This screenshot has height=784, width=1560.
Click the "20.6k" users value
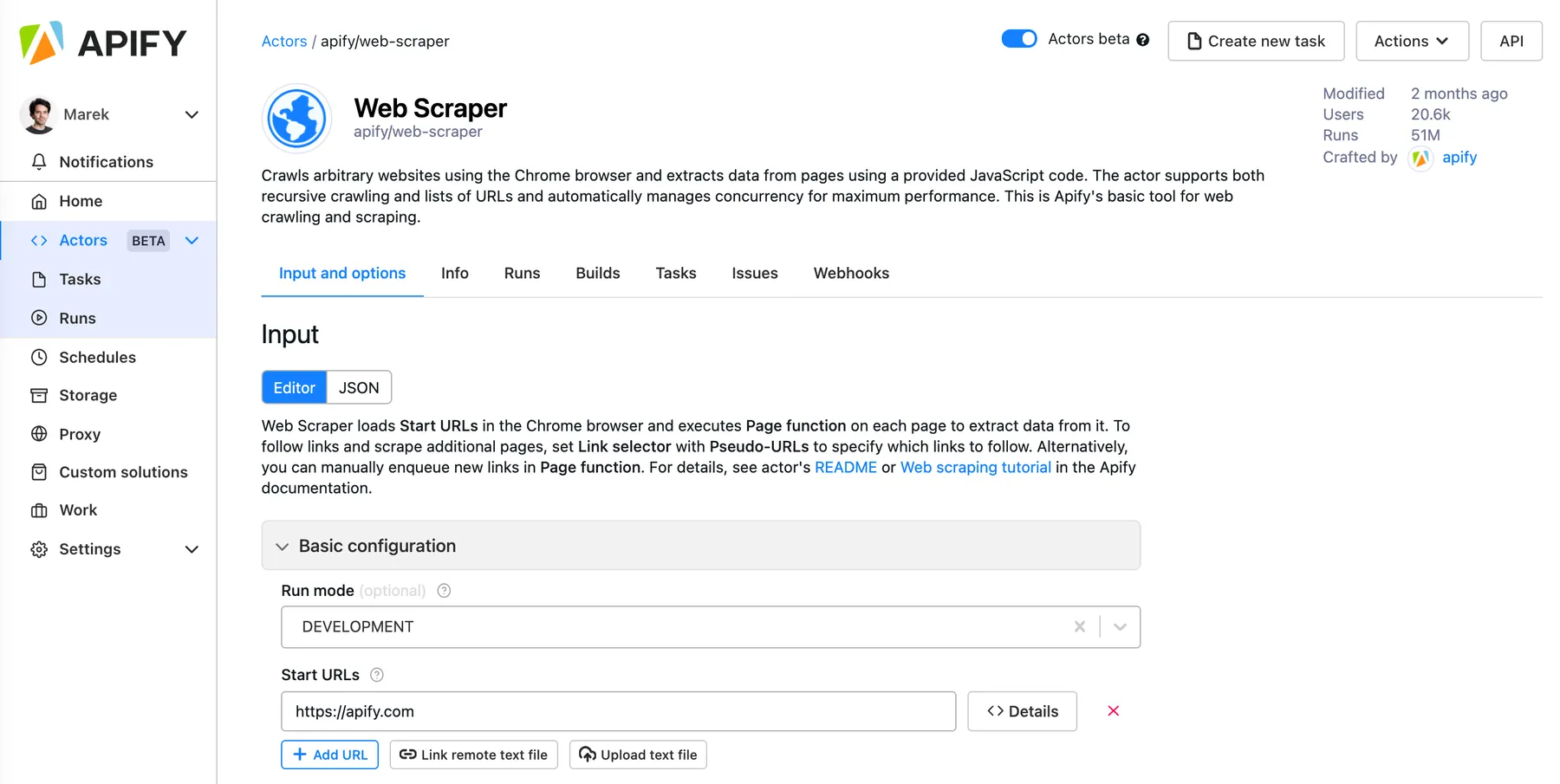(x=1431, y=114)
